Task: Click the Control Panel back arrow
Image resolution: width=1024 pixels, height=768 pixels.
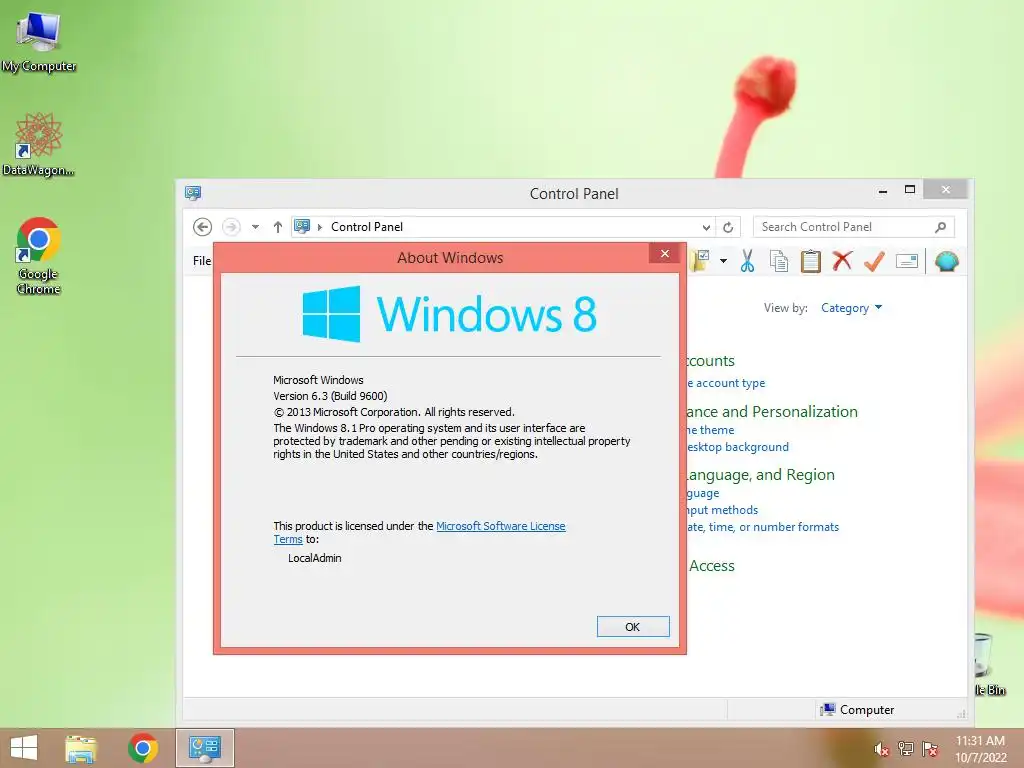Action: [202, 227]
